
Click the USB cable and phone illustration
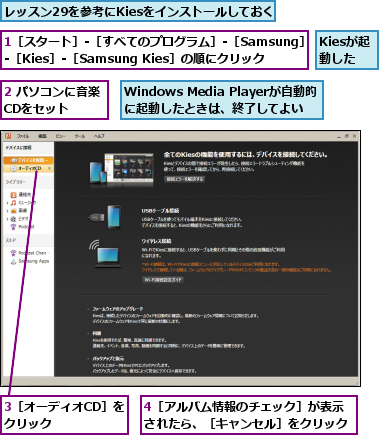pos(105,217)
